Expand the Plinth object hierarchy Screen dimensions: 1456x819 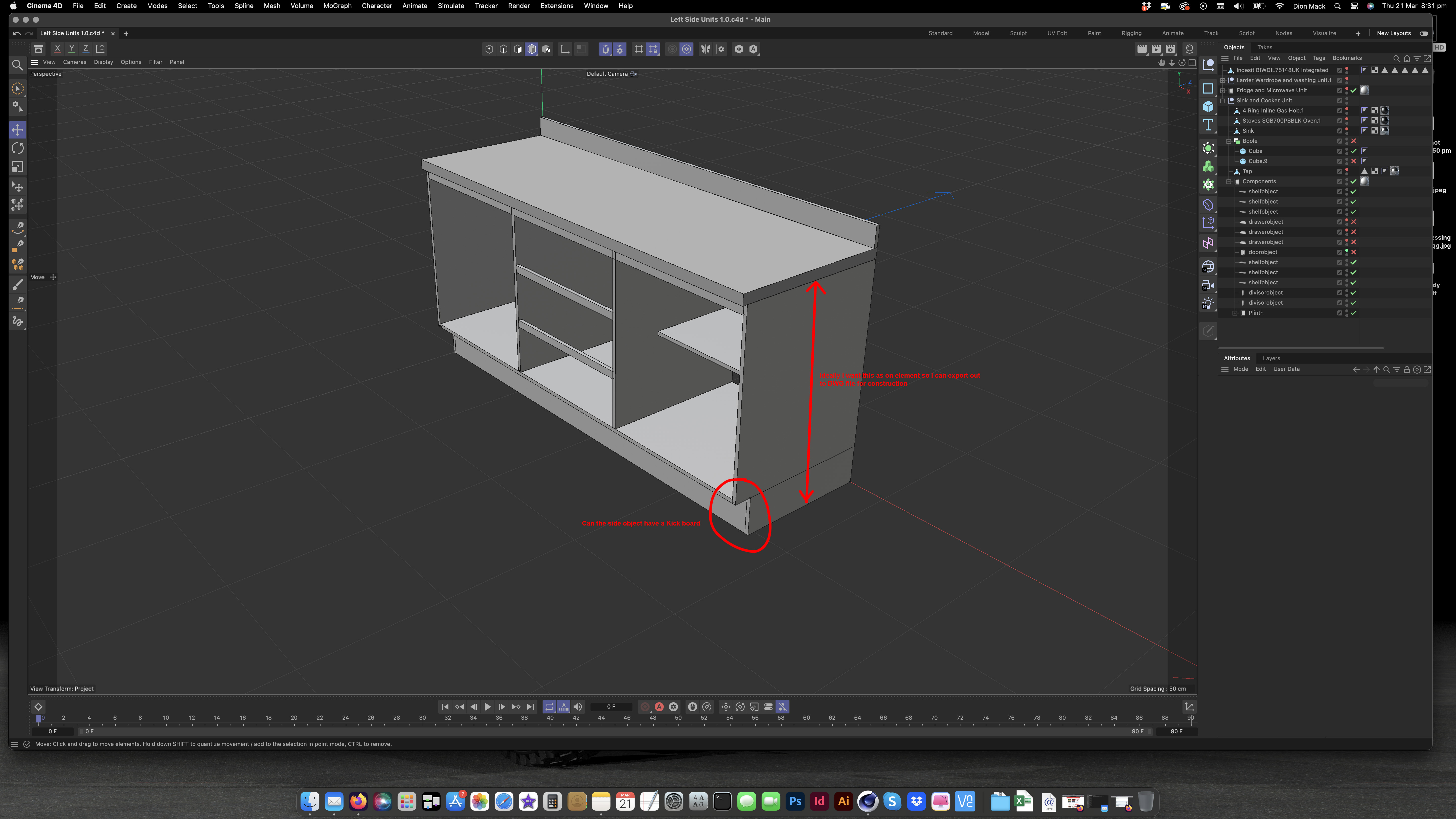tap(1235, 313)
